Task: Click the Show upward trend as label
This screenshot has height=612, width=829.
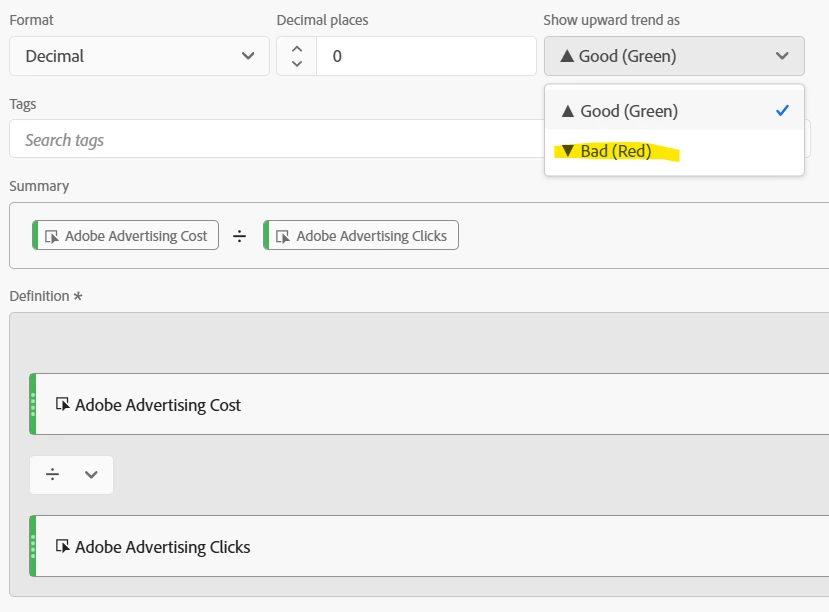Action: click(x=612, y=20)
